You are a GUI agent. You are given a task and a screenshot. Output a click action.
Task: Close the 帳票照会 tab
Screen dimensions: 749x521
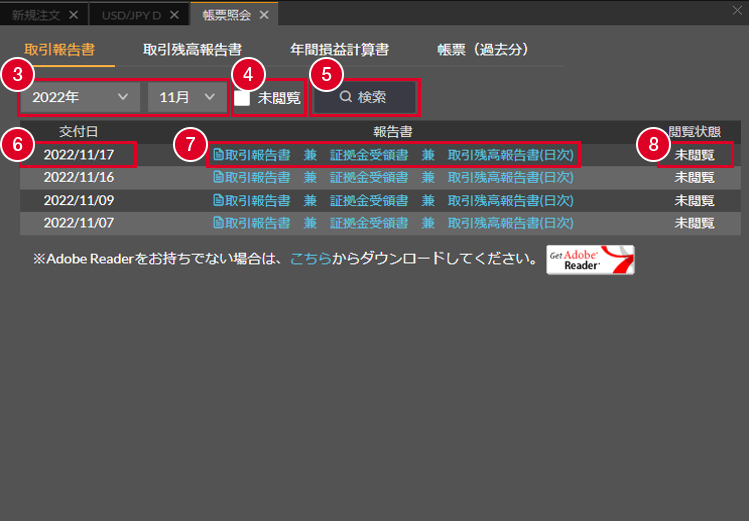click(x=264, y=15)
